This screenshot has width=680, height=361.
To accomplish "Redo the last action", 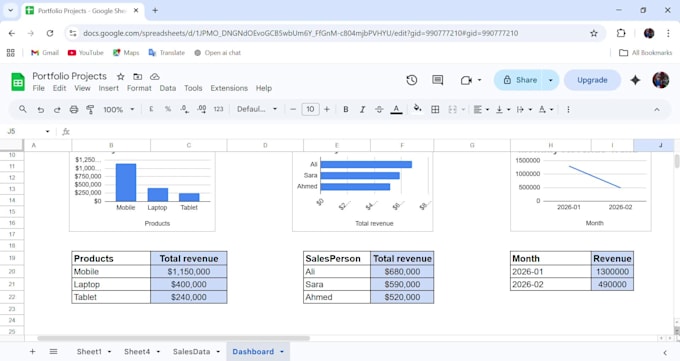I will point(57,109).
